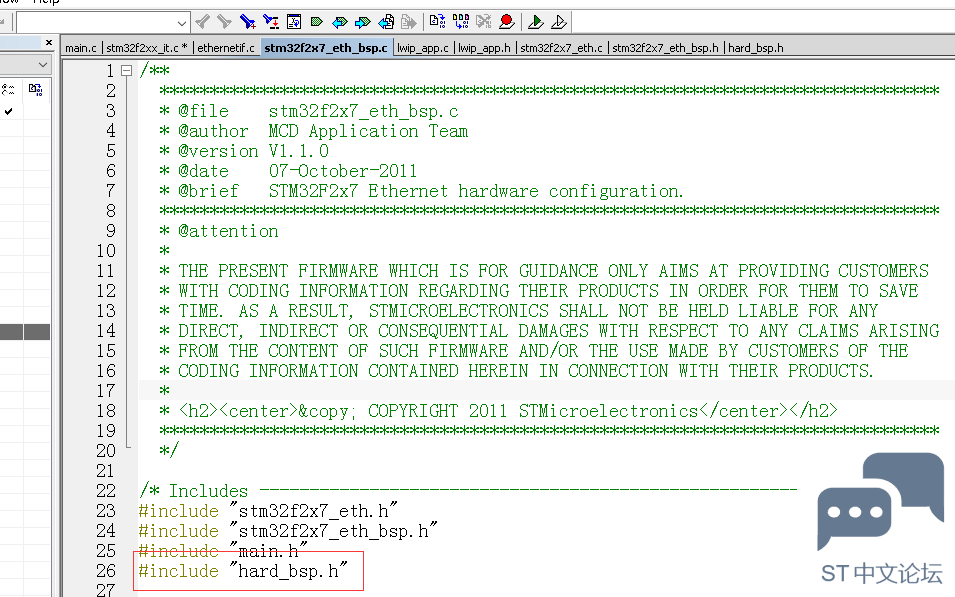Click the greyed document arrow icon
This screenshot has height=597, width=955.
point(408,23)
